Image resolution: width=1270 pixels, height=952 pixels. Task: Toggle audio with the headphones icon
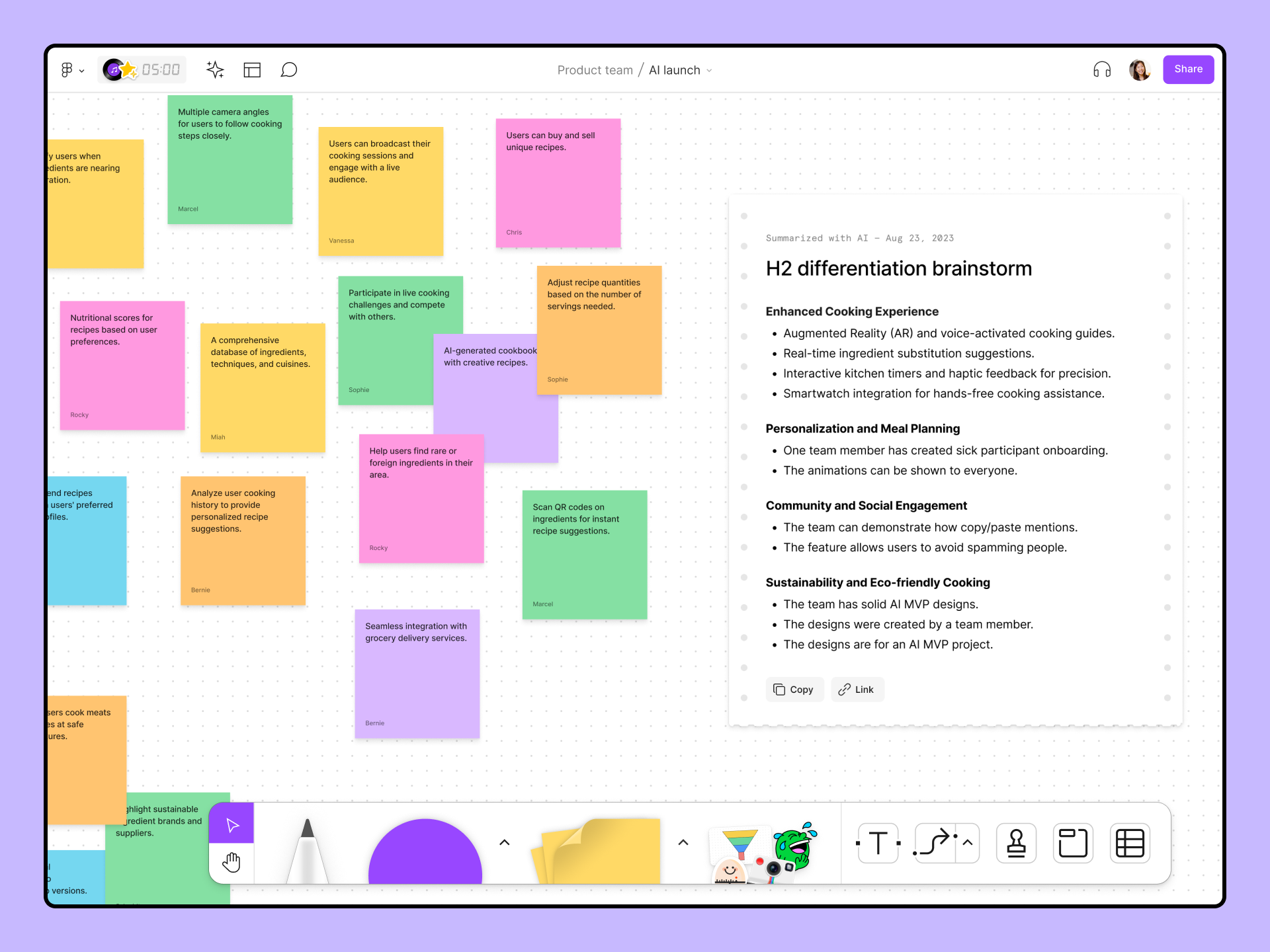1101,69
